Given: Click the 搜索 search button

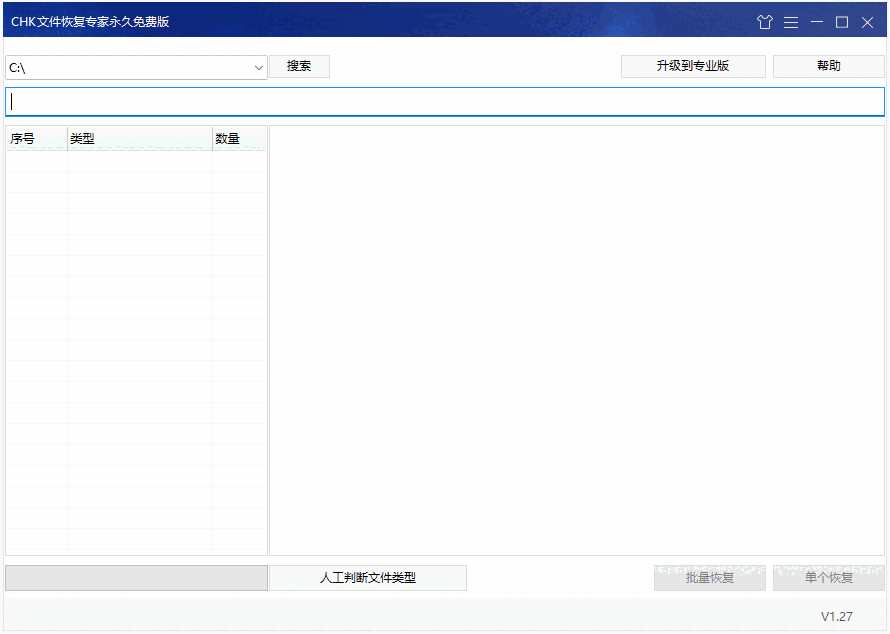Looking at the screenshot, I should [298, 66].
